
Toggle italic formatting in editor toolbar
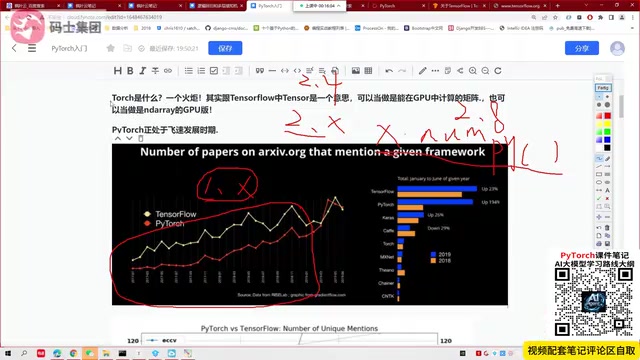pos(142,71)
